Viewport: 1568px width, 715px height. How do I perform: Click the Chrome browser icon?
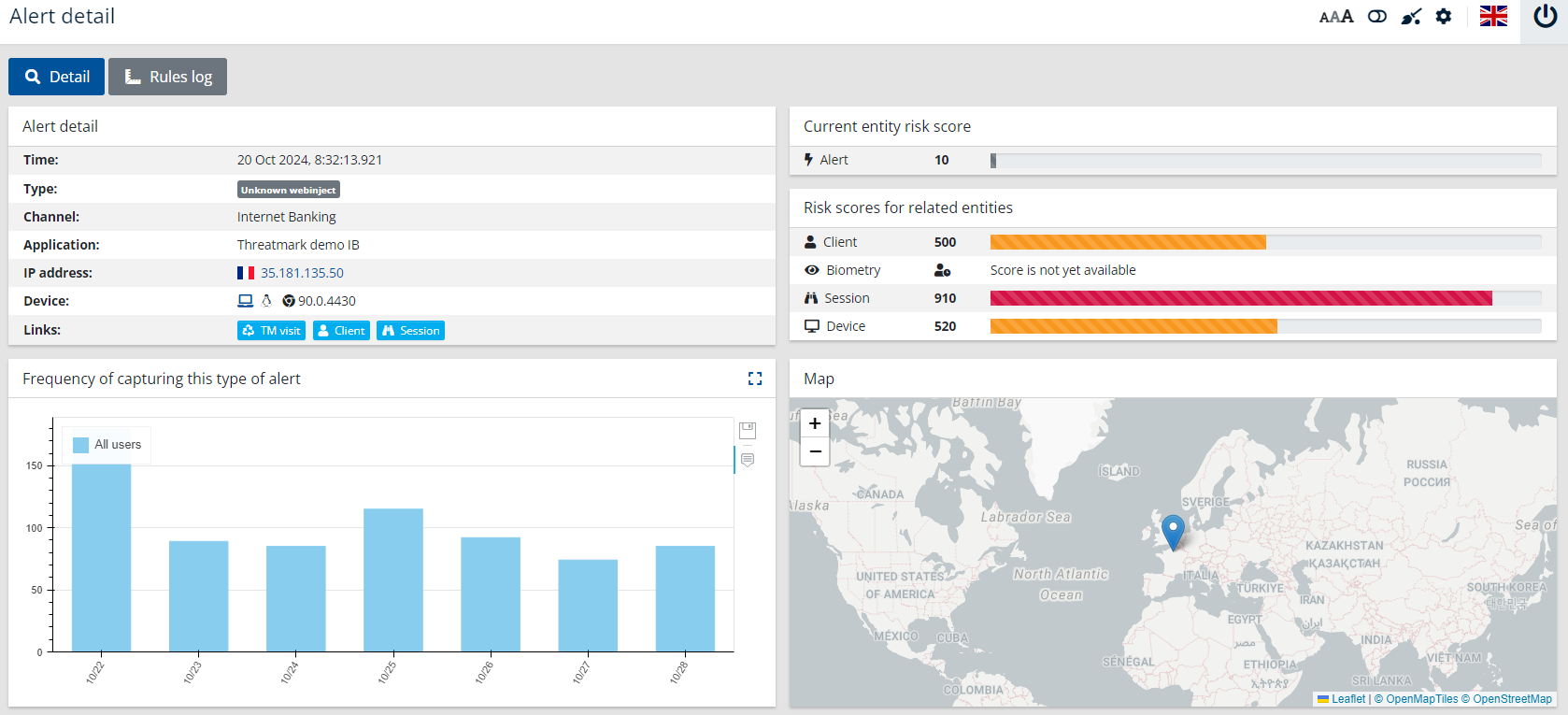point(289,301)
